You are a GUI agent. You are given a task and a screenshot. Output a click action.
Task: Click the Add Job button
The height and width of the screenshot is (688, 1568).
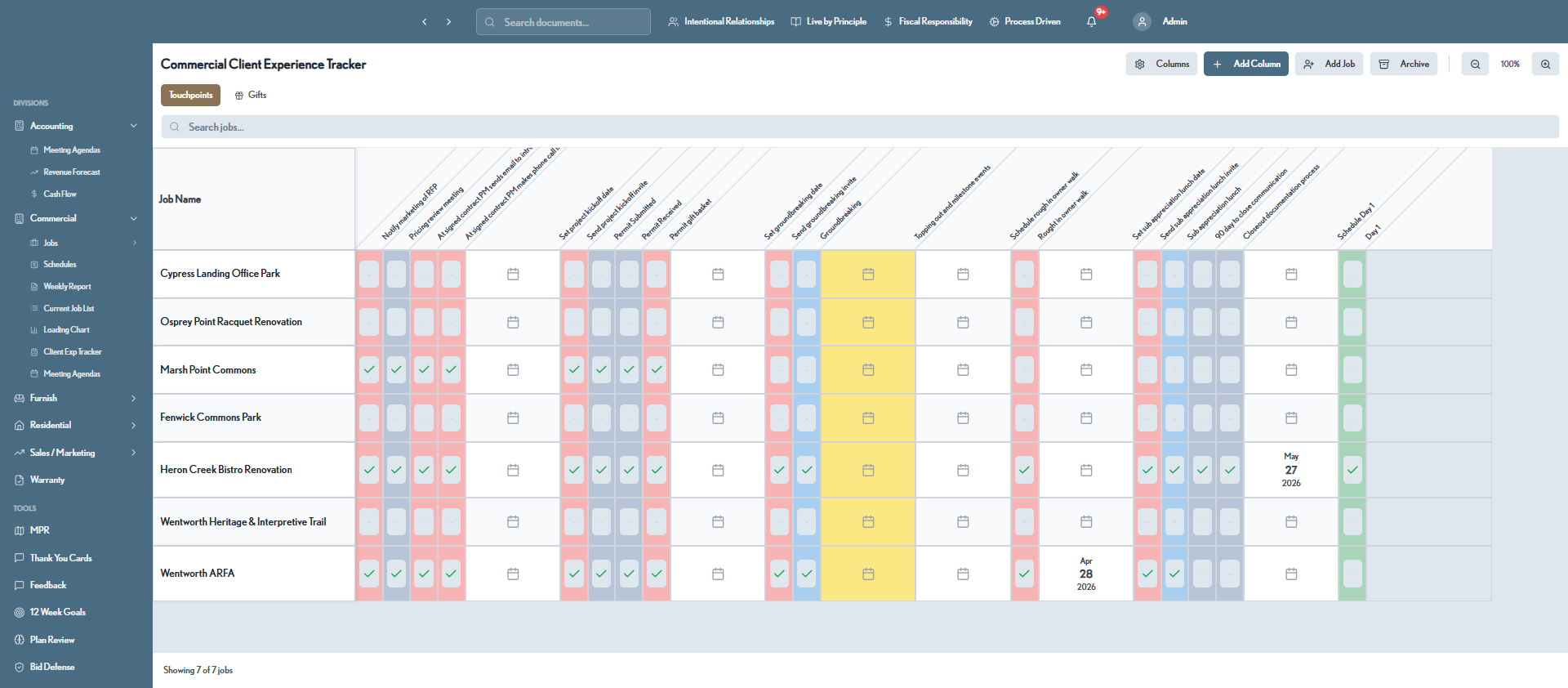[x=1329, y=64]
